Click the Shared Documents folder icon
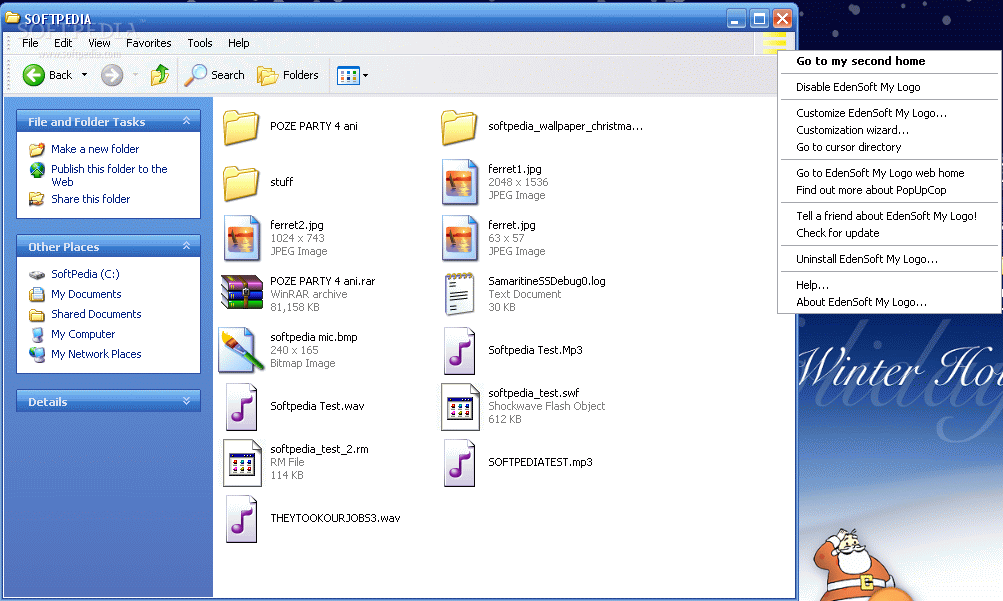The image size is (1003, 601). tap(37, 315)
